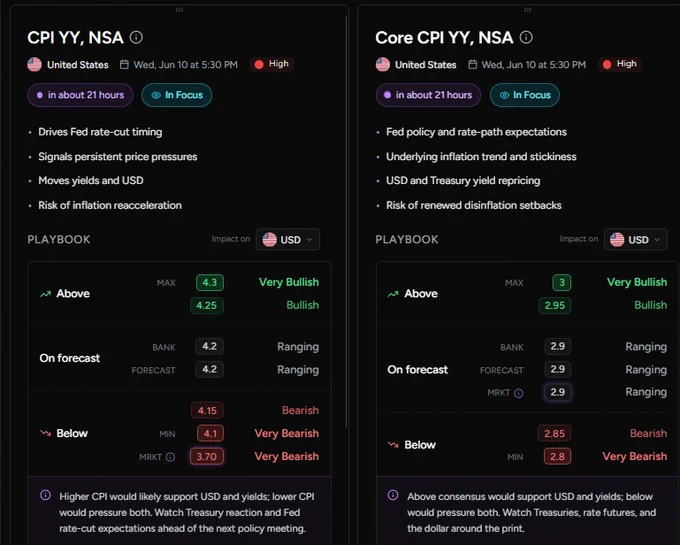Viewport: 680px width, 545px height.
Task: Select Below scenario row in Core CPI playbook
Action: pos(527,445)
